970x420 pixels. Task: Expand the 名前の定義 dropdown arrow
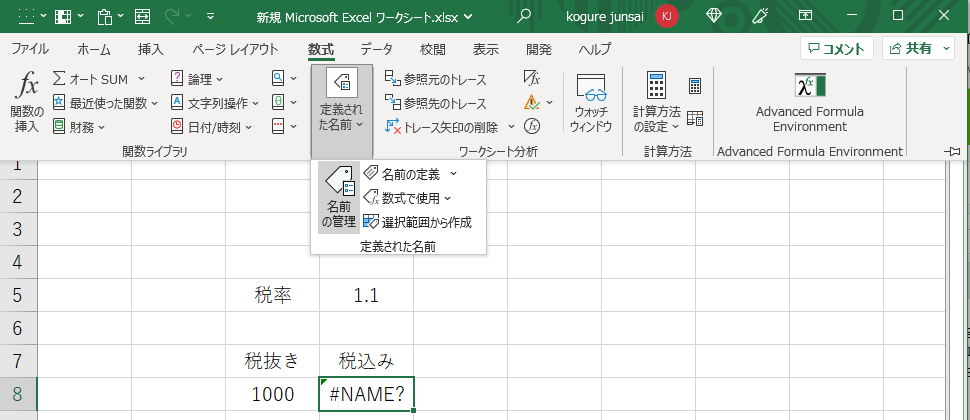tap(453, 174)
